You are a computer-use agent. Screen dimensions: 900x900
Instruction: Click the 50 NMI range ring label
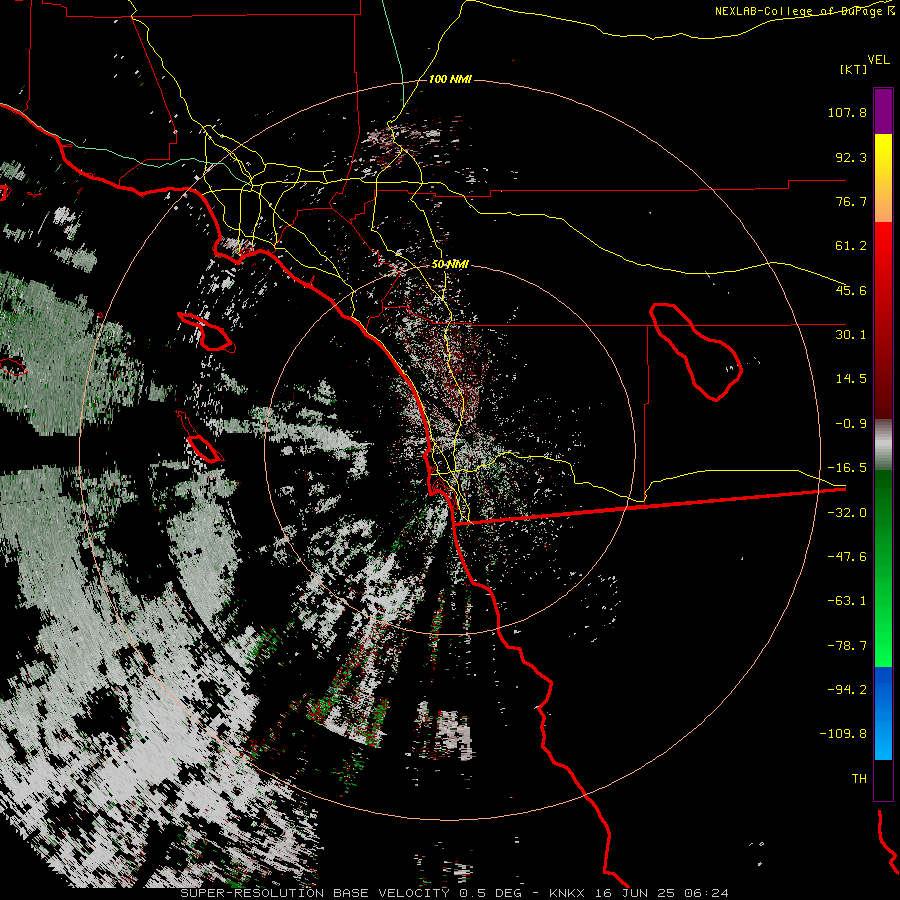coord(450,264)
